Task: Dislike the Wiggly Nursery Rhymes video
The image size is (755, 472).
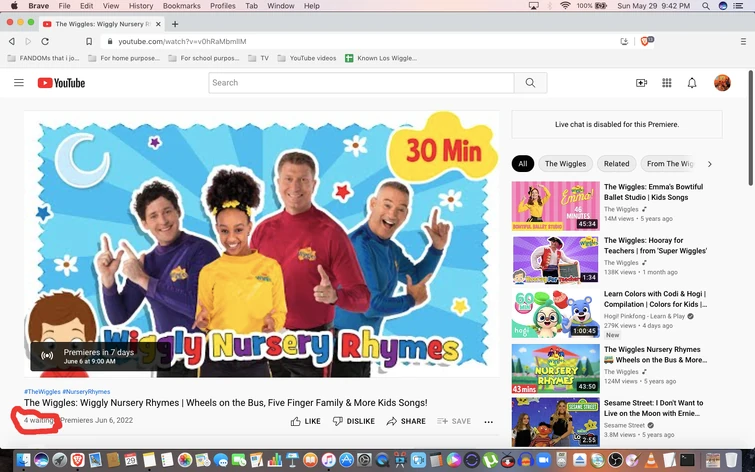Action: click(354, 421)
